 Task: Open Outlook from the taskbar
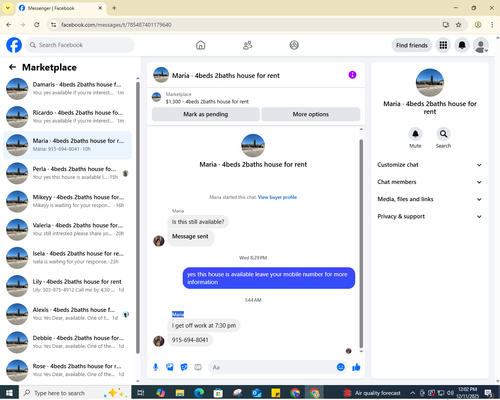tap(257, 393)
